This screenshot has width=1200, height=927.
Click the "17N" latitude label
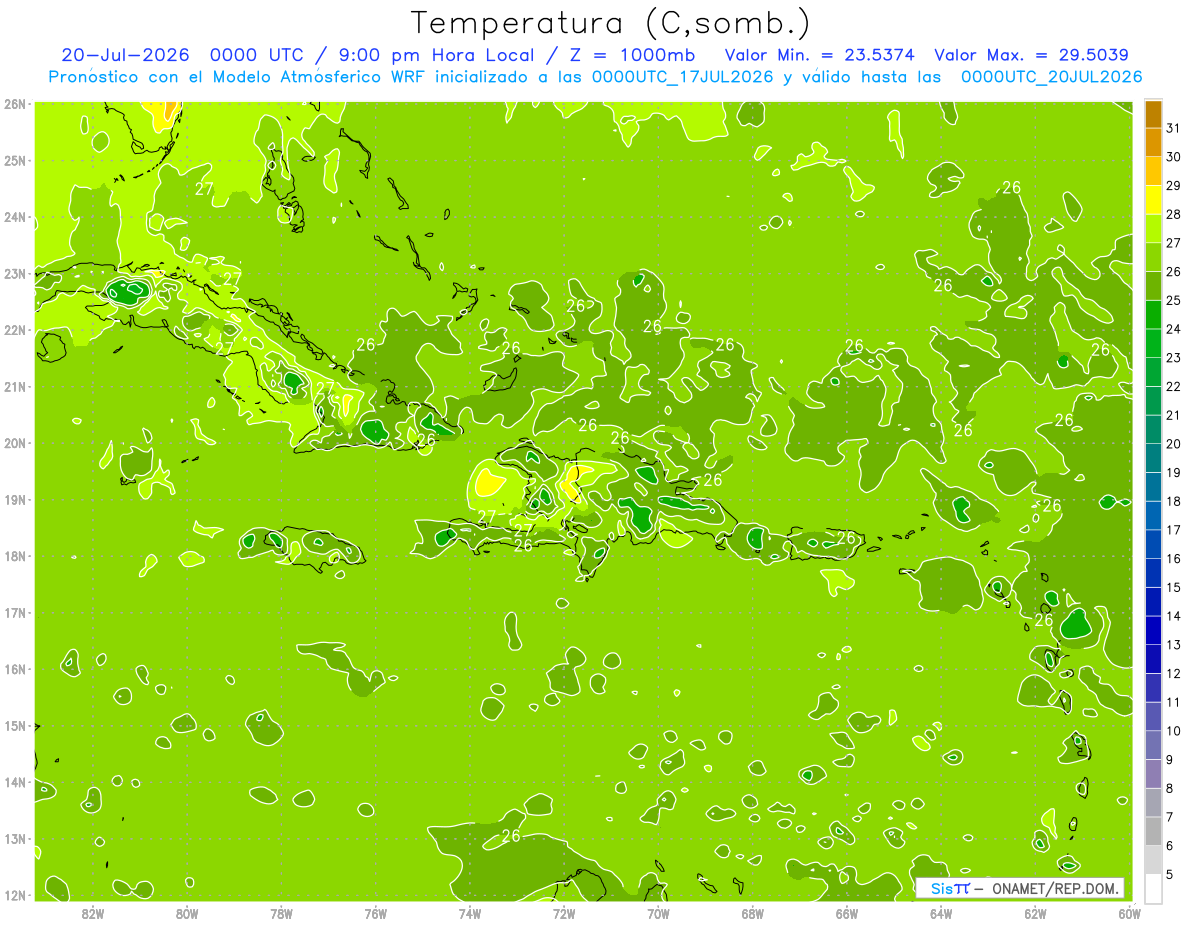coord(15,612)
